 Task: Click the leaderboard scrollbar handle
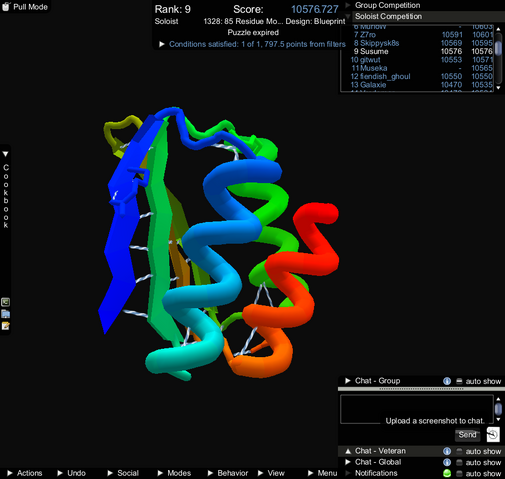pos(498,48)
